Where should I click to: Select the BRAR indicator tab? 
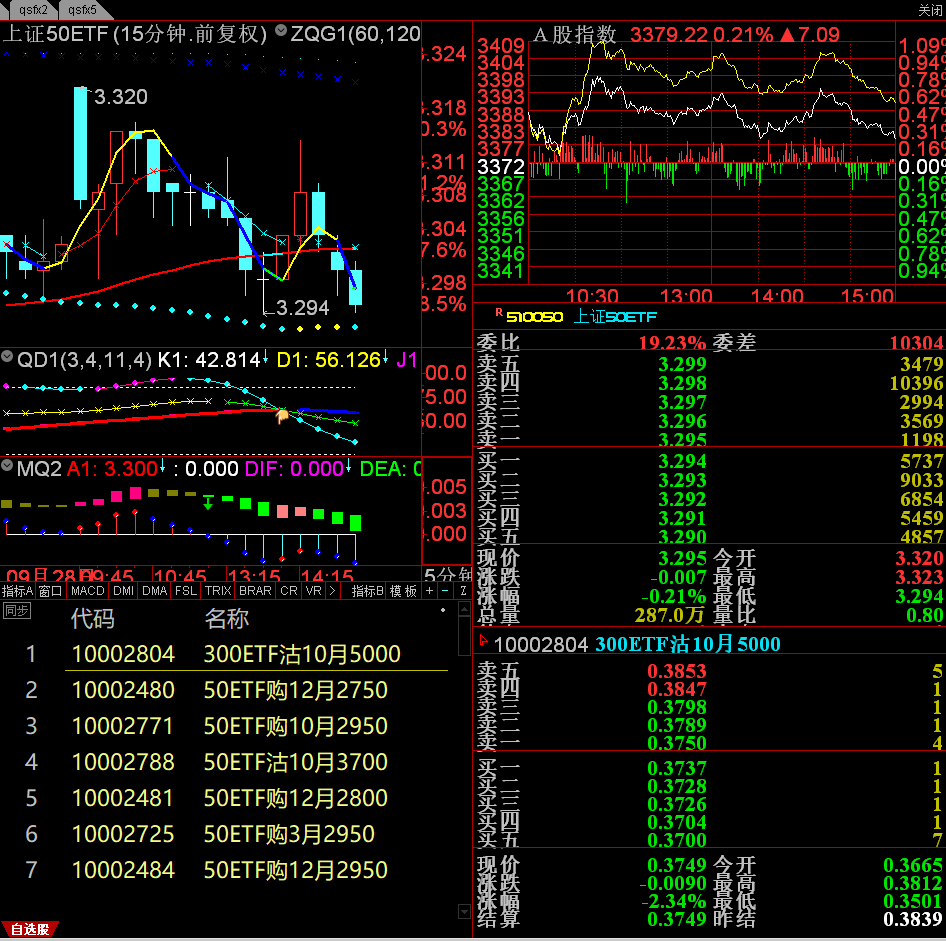[x=255, y=591]
